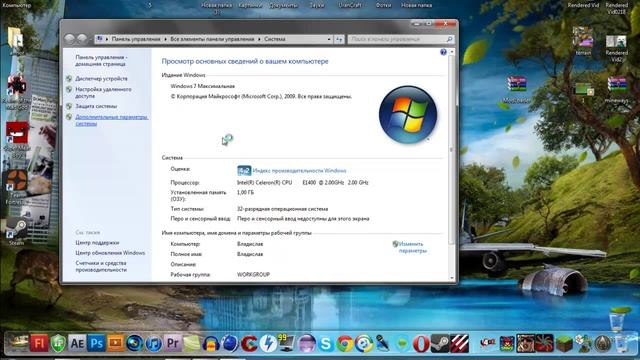Screen dimensions: 640x360
Task: Open terrain file on desktop
Action: [x=583, y=41]
